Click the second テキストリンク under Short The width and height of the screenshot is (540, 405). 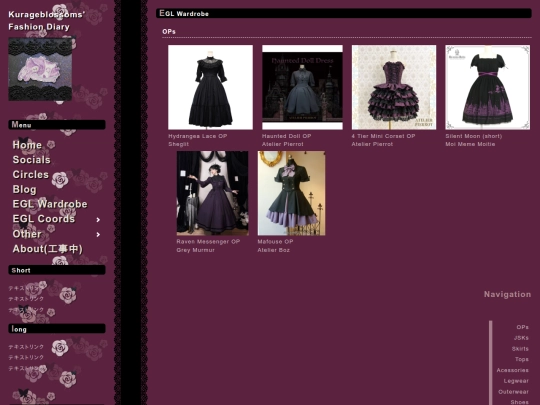[26, 299]
